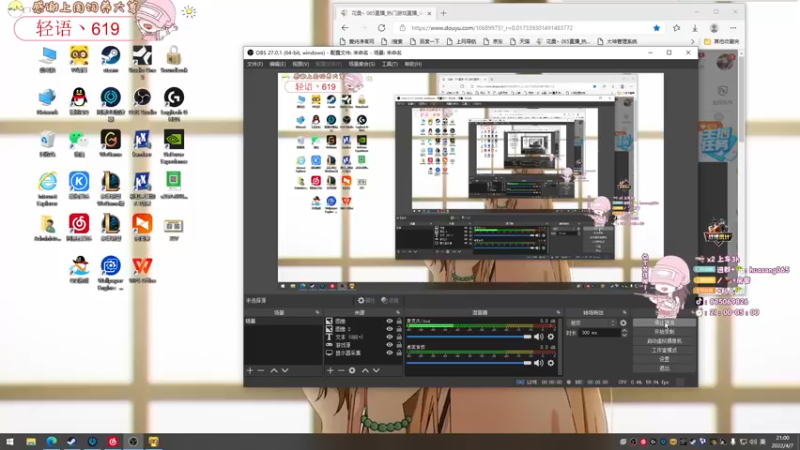
Task: Click the 京东 bookmark in Edge
Action: point(492,41)
